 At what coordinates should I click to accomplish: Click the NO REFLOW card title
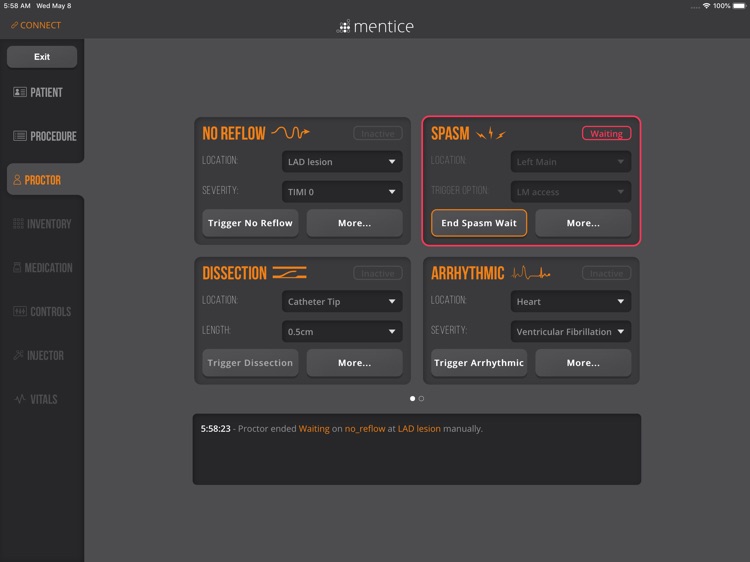point(234,133)
